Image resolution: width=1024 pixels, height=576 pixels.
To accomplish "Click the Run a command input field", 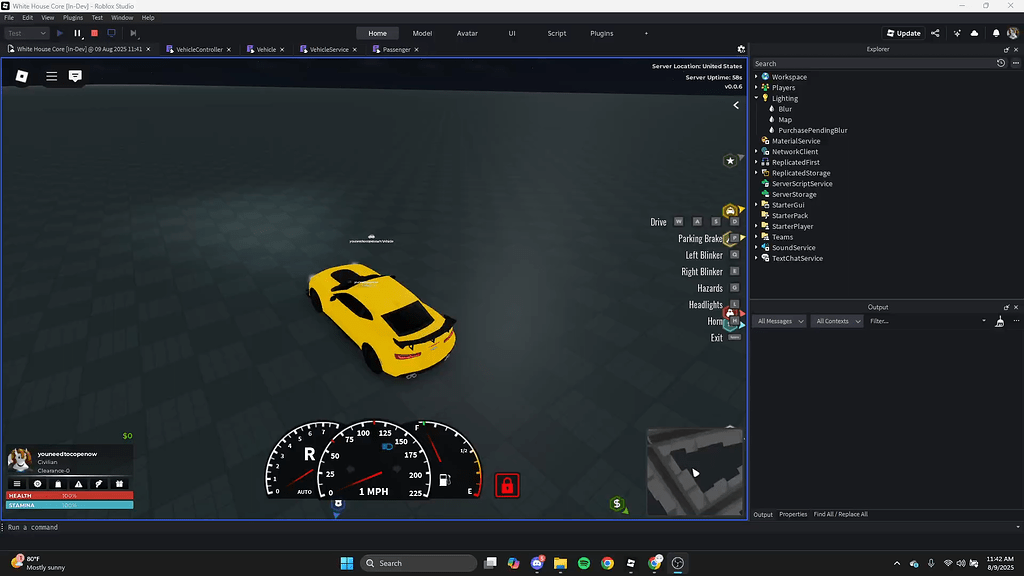I will (100, 525).
